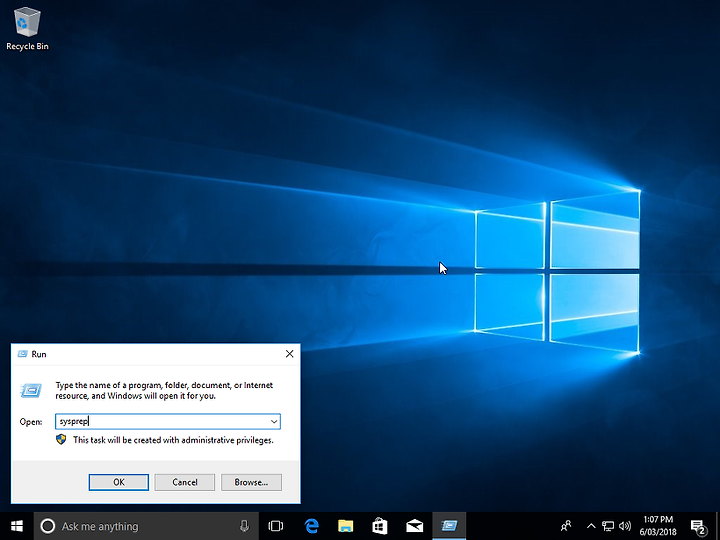
Task: Click the Show desktop strip at taskbar edge
Action: pos(718,526)
